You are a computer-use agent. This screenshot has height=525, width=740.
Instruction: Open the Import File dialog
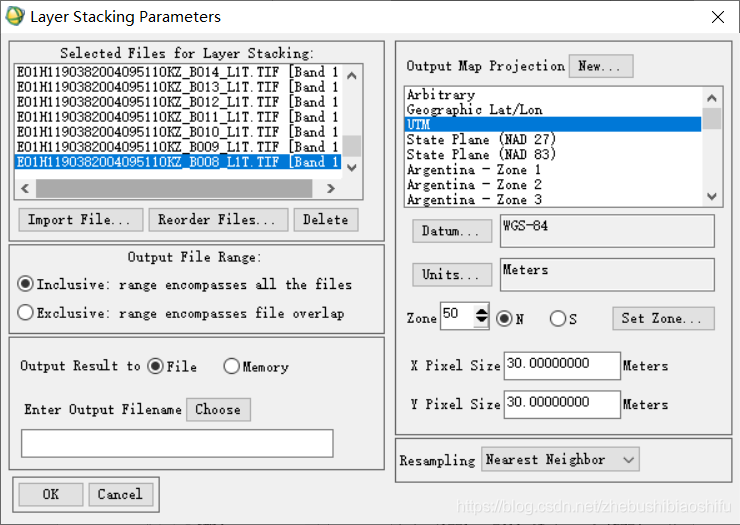point(81,220)
